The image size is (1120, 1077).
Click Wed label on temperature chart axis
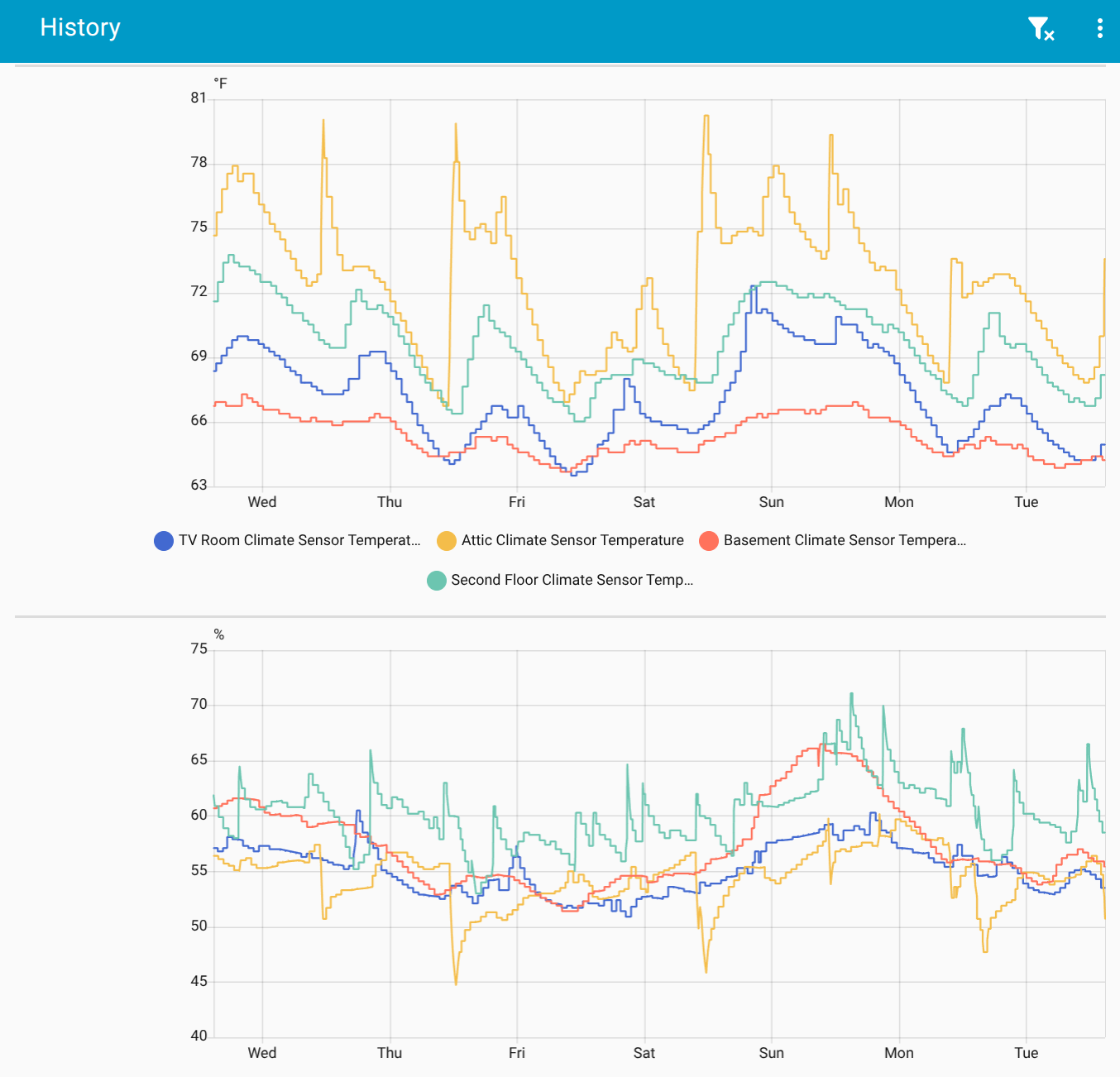(x=262, y=502)
